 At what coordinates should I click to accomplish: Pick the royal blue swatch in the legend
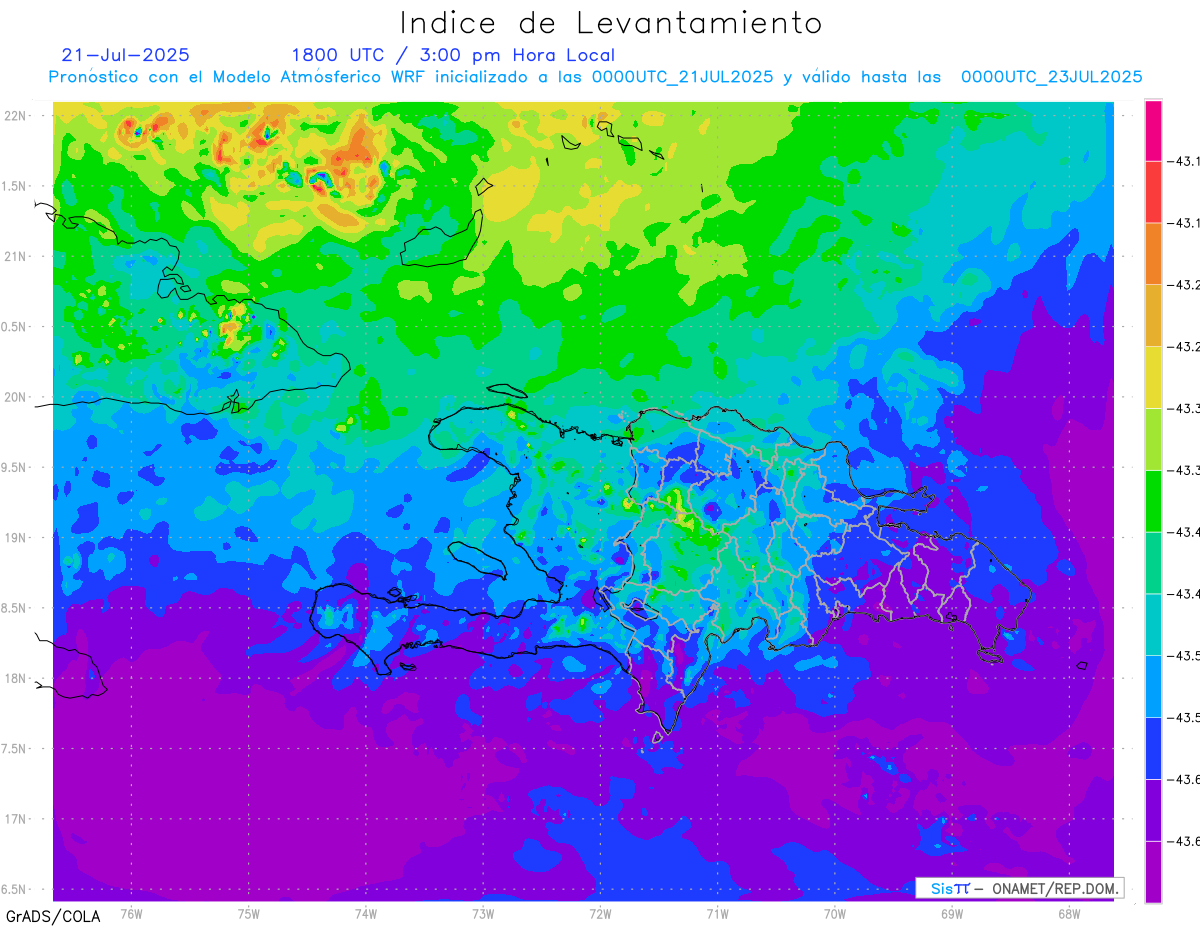[1153, 749]
